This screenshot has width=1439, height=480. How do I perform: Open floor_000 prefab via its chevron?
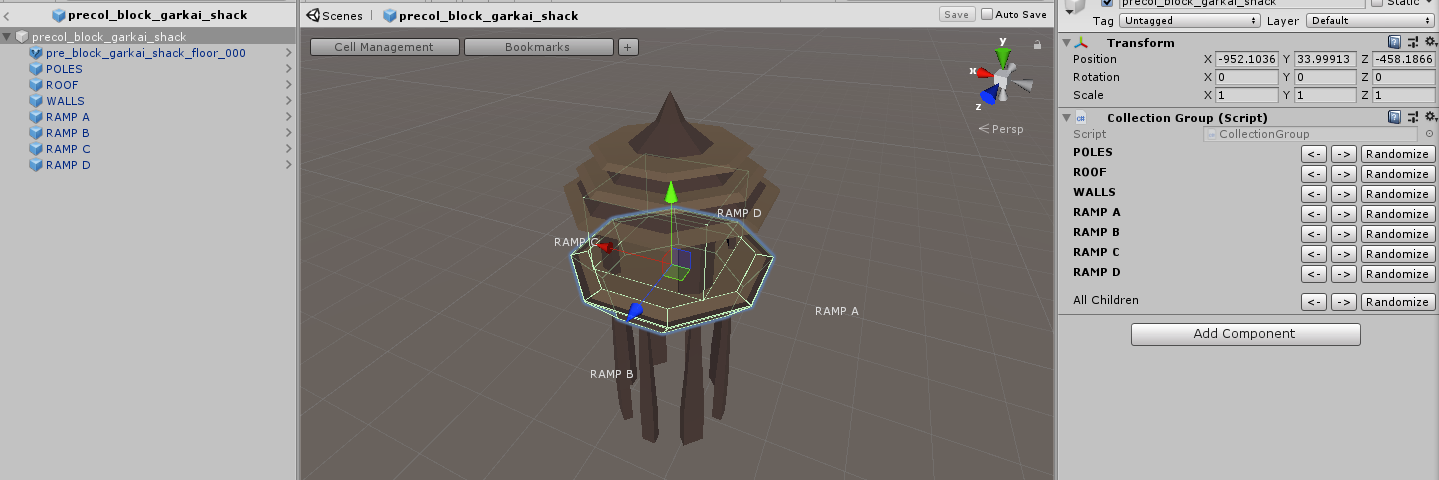click(289, 53)
